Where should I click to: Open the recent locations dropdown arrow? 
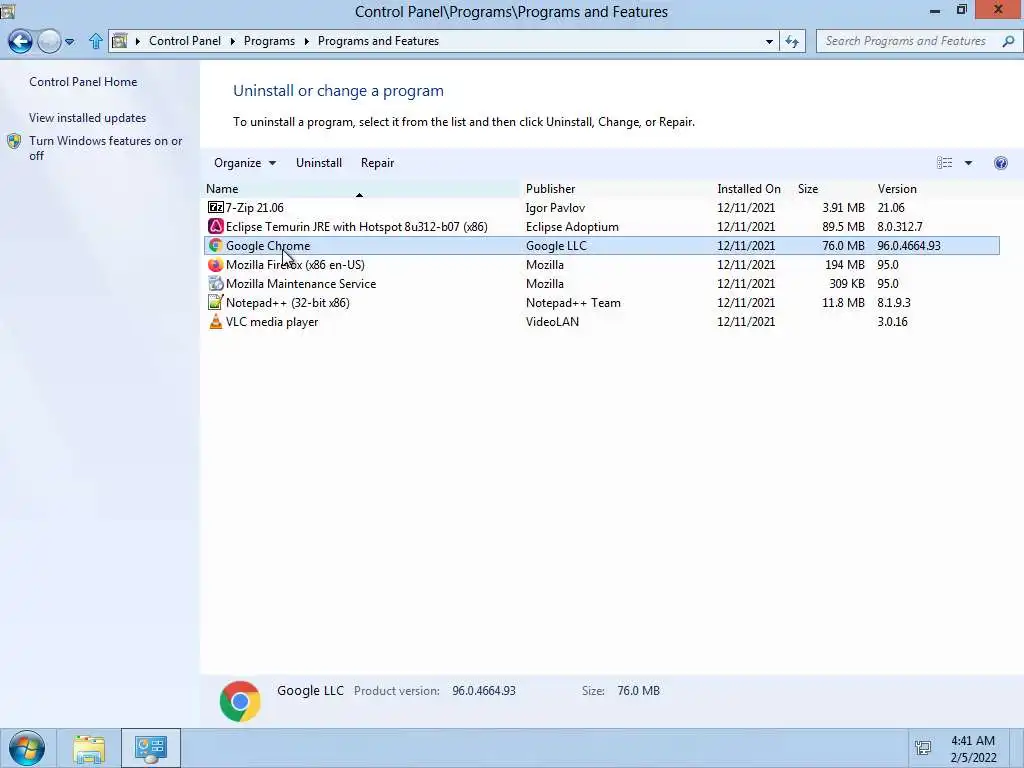70,42
